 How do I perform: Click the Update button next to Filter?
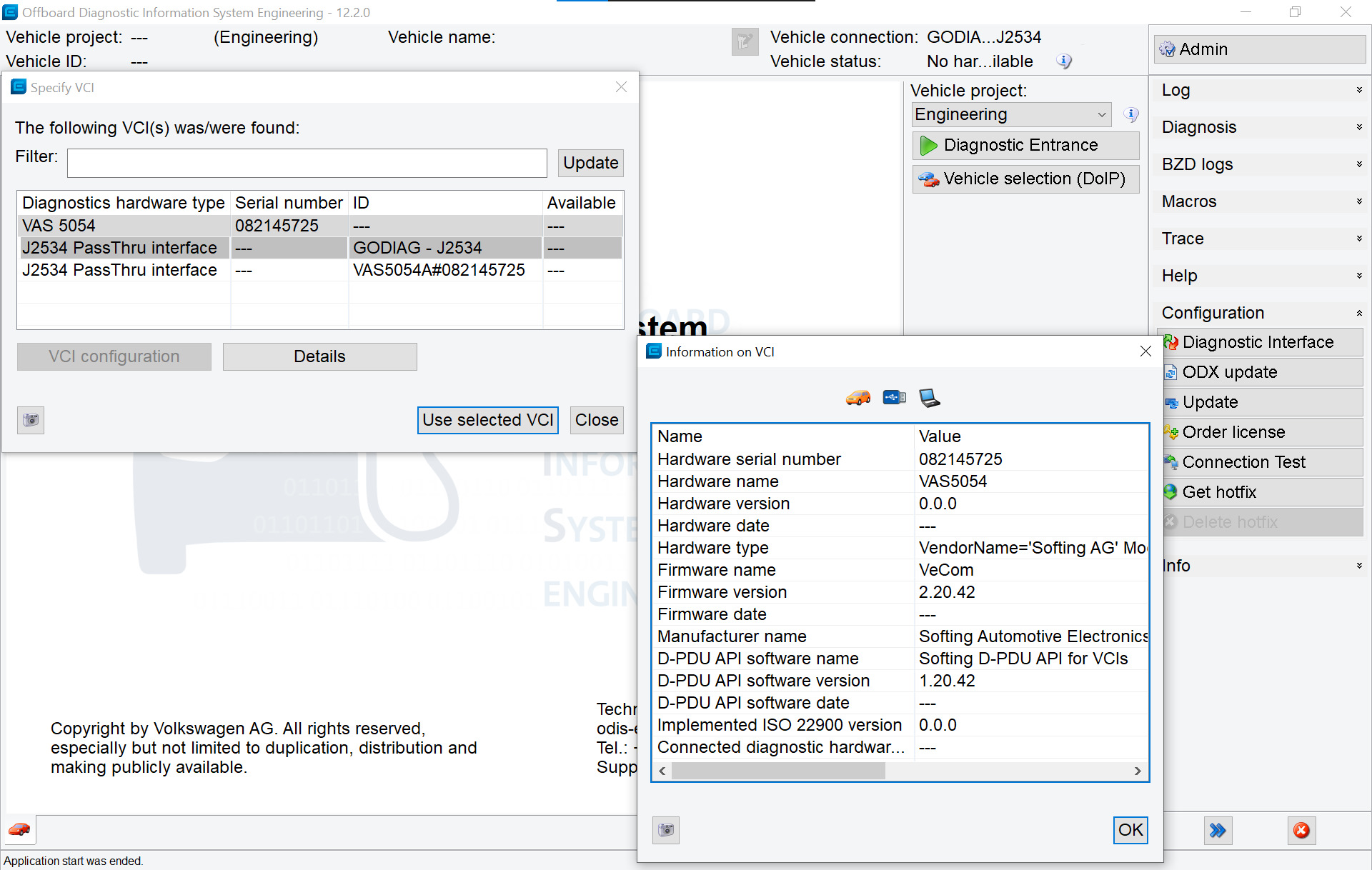click(590, 163)
